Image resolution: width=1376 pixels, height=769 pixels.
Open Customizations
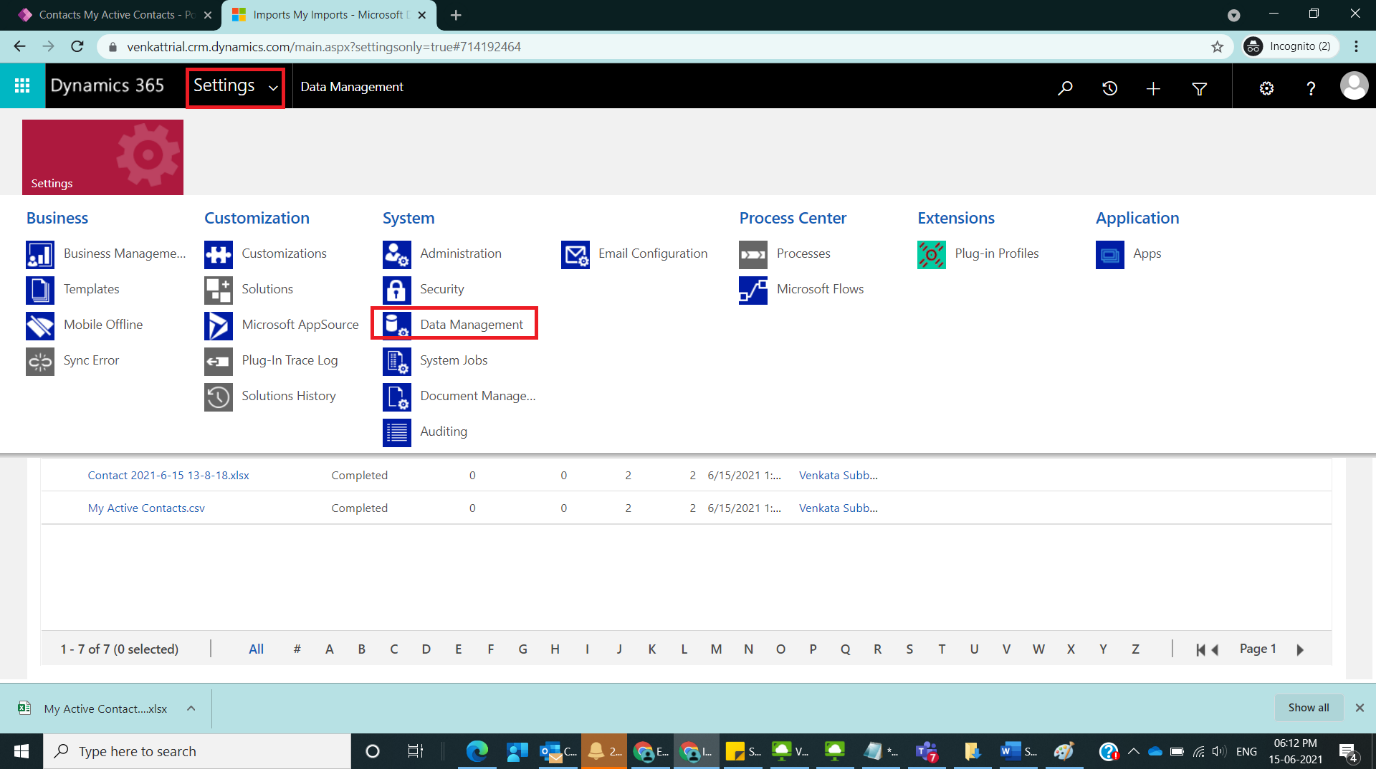[x=284, y=253]
